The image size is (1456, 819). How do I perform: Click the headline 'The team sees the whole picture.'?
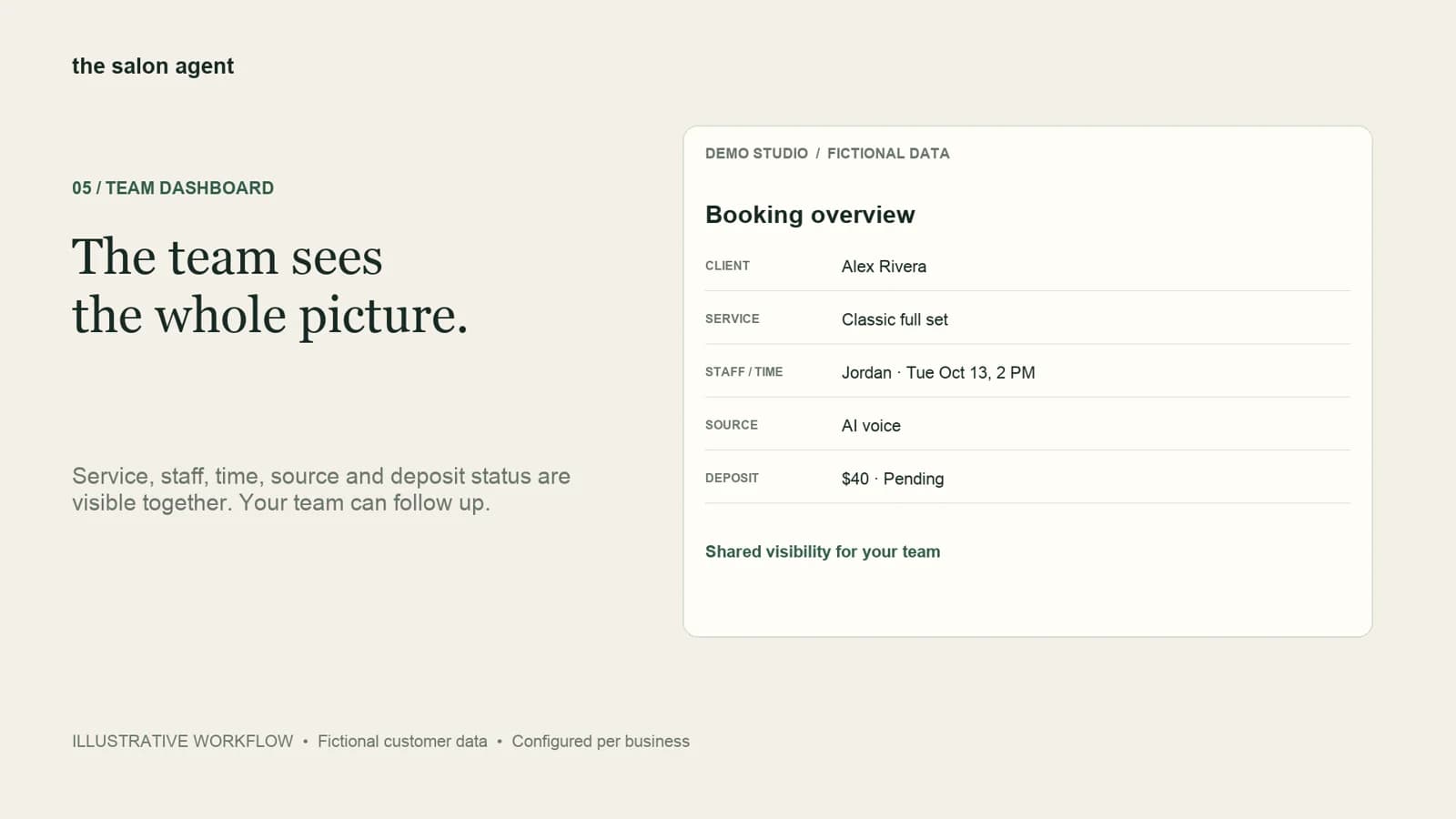click(270, 286)
